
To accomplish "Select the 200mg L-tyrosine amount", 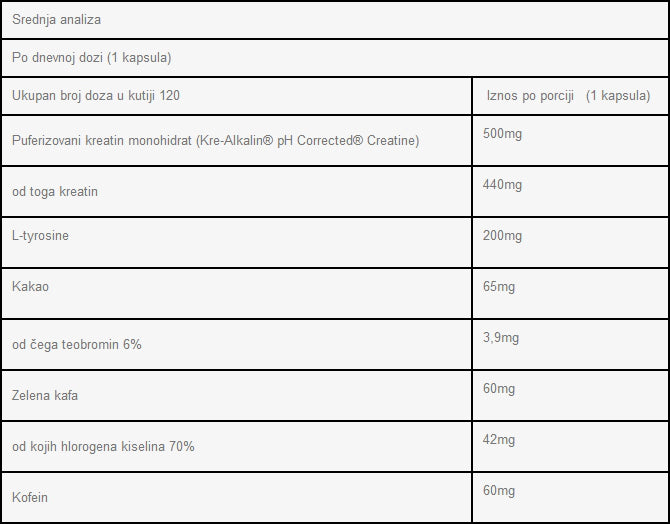I will [502, 236].
